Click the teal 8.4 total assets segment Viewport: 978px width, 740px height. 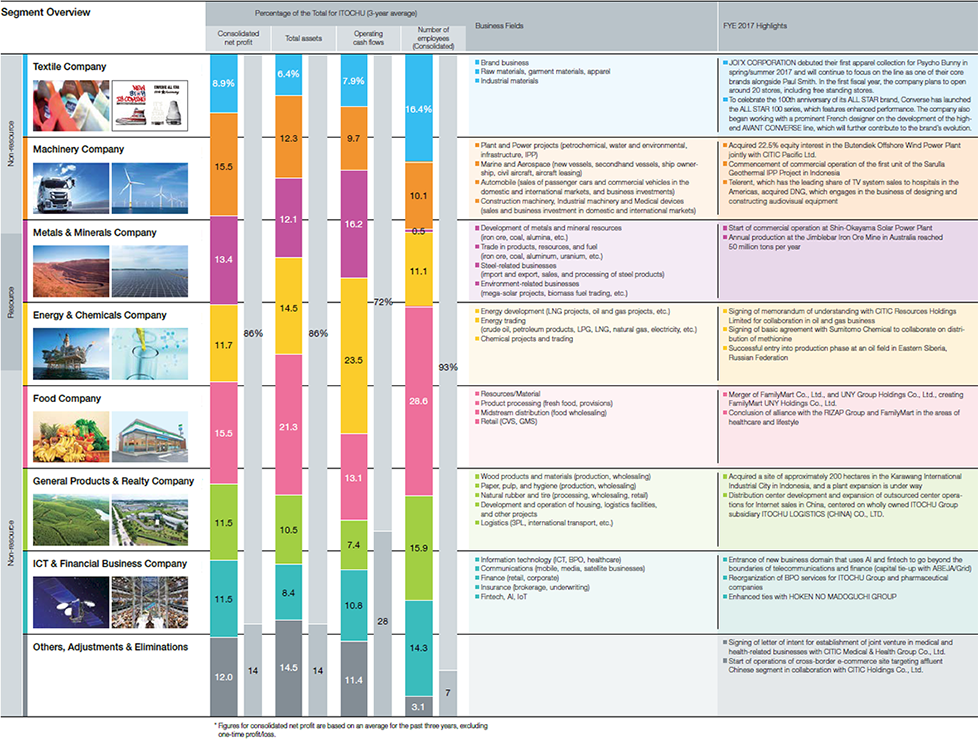point(289,593)
